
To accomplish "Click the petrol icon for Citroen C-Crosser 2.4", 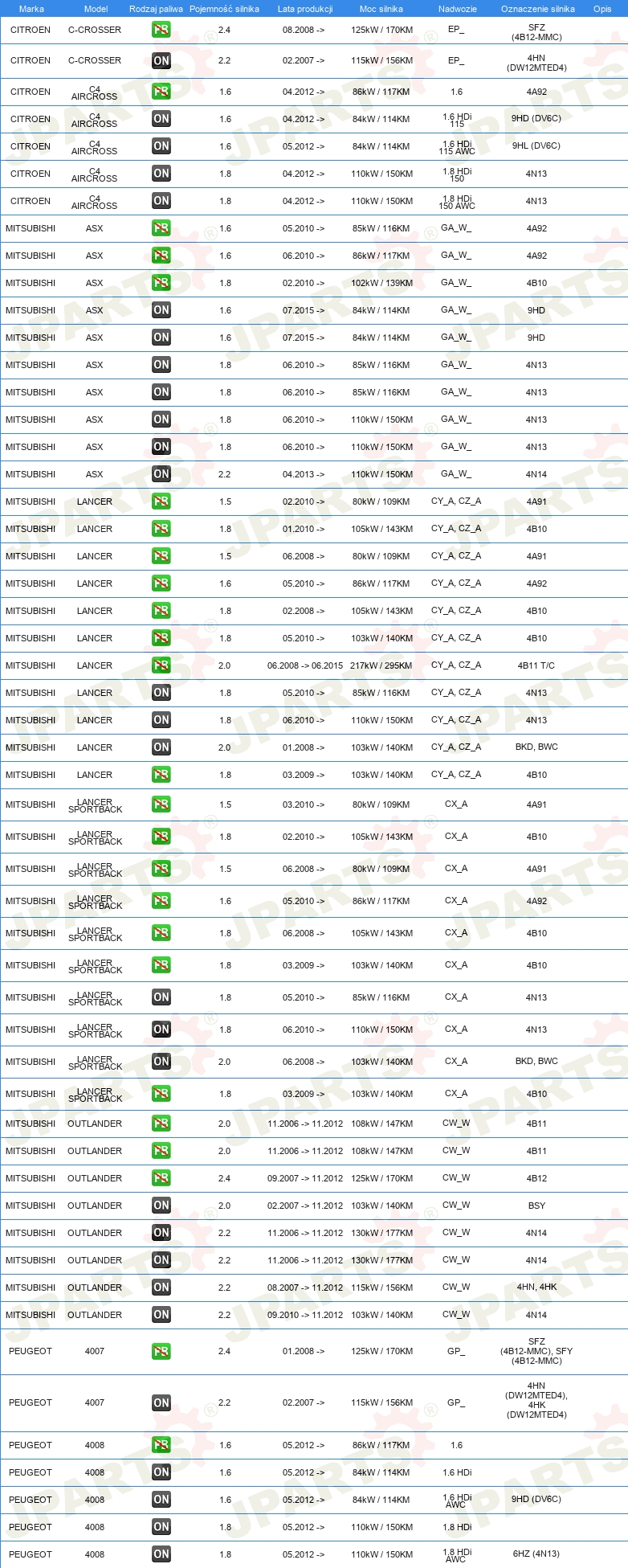I will [x=161, y=30].
